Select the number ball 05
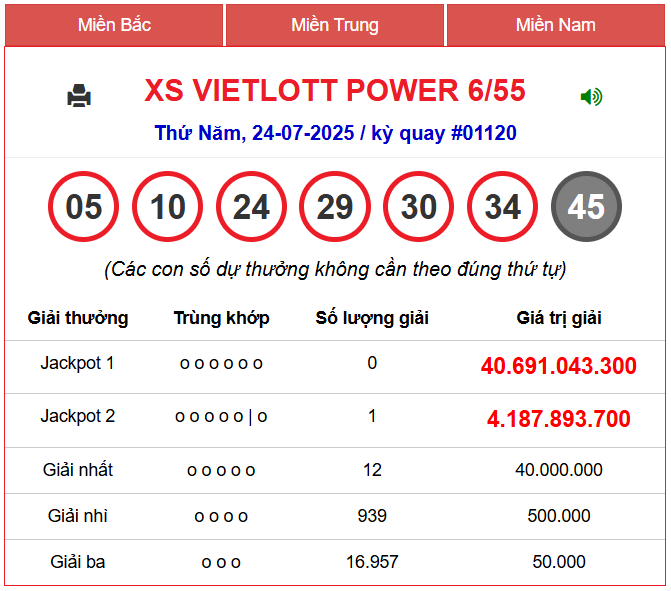This screenshot has height=591, width=671. click(83, 207)
